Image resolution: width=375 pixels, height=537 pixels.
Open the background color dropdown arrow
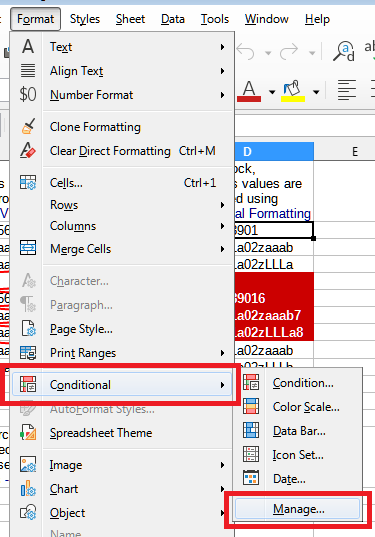pos(316,92)
